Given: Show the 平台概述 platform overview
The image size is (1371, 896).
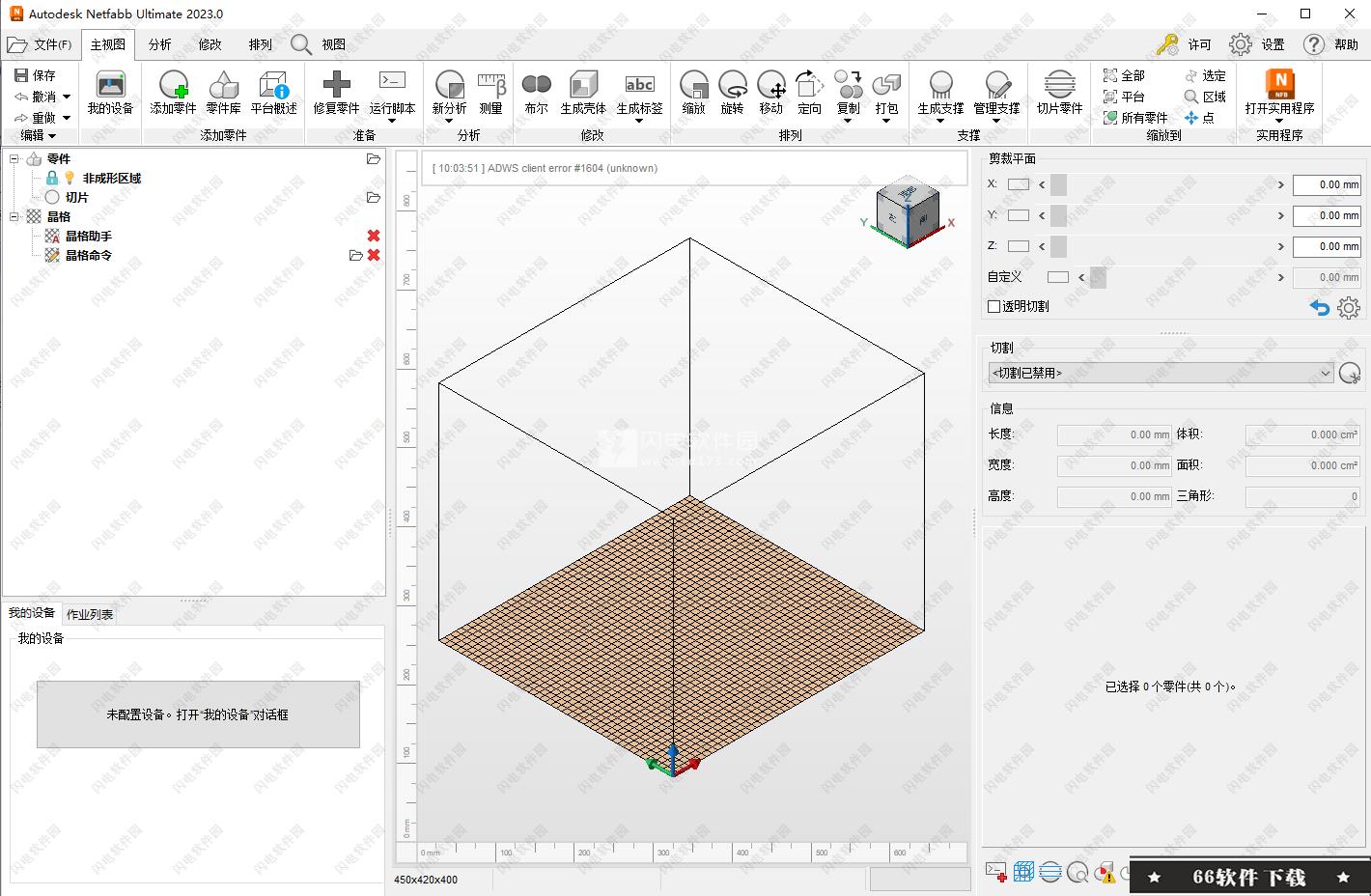Looking at the screenshot, I should (273, 93).
